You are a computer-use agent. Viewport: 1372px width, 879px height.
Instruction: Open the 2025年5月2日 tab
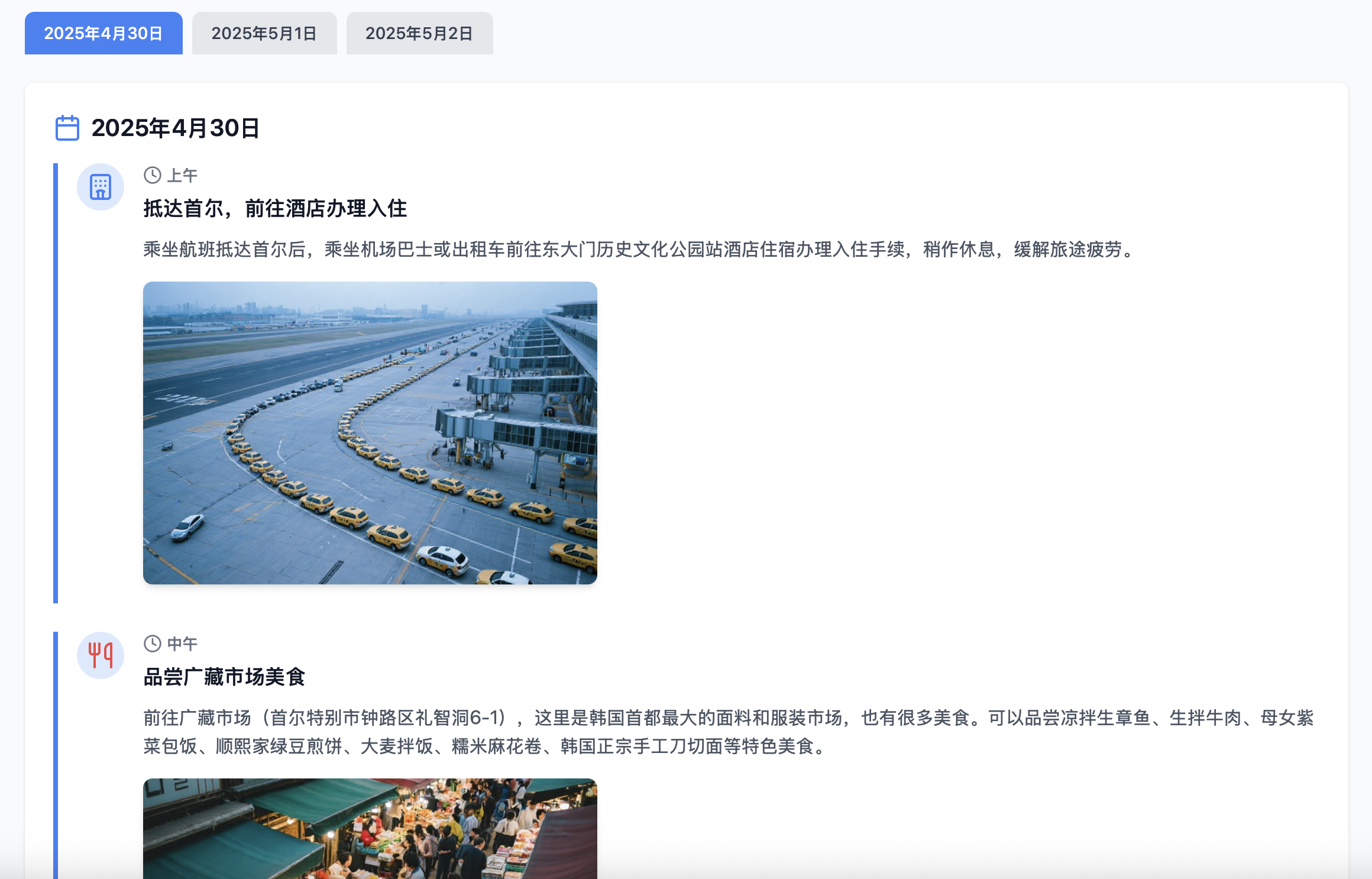419,33
